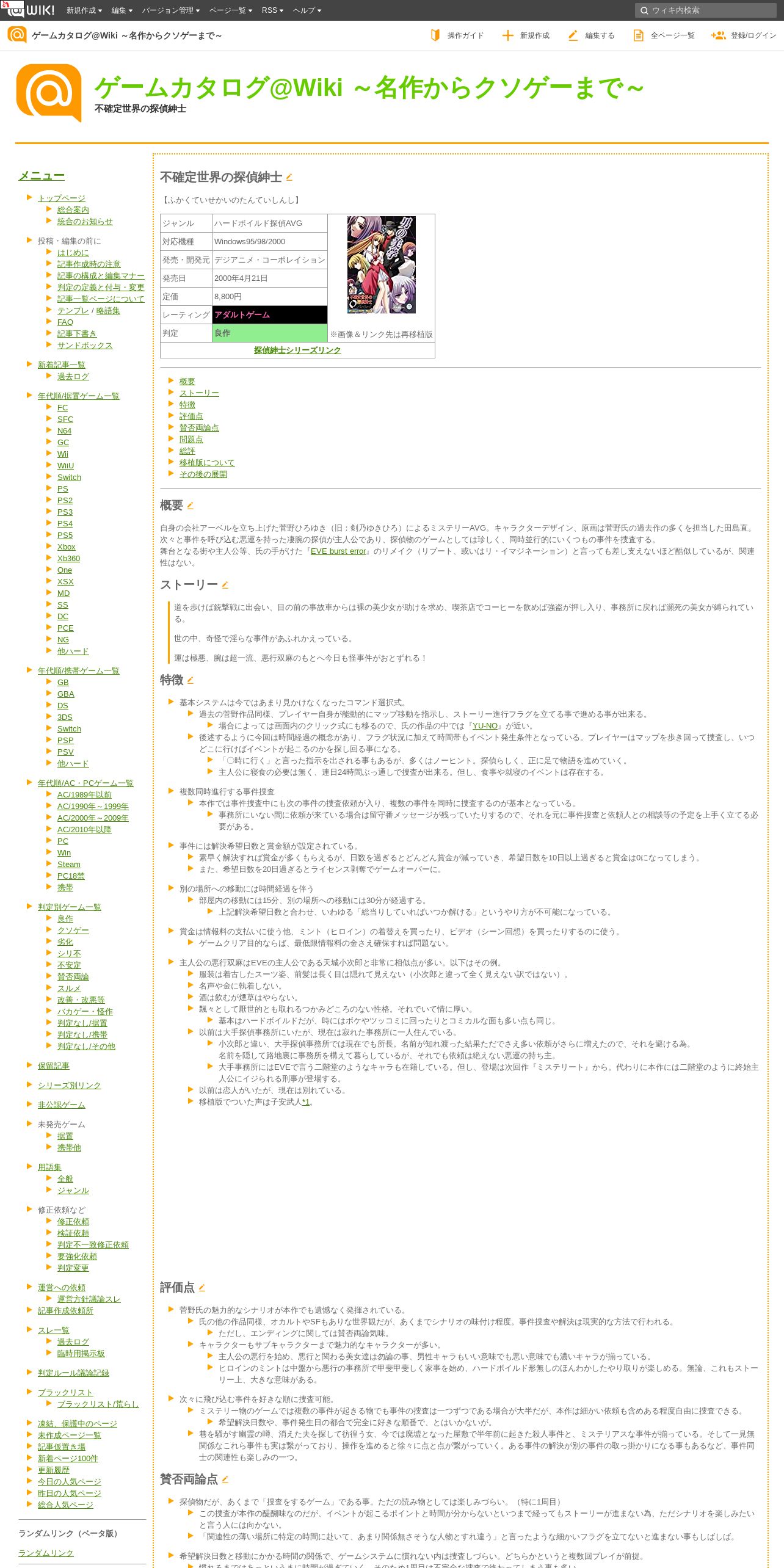Click edit pencil next to 特徴 heading

(190, 680)
